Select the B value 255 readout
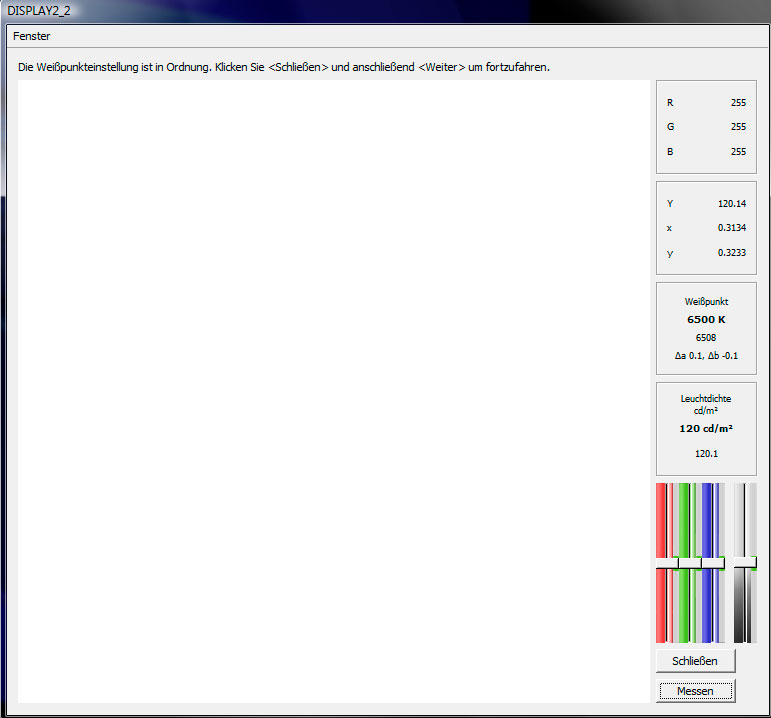 tap(737, 152)
